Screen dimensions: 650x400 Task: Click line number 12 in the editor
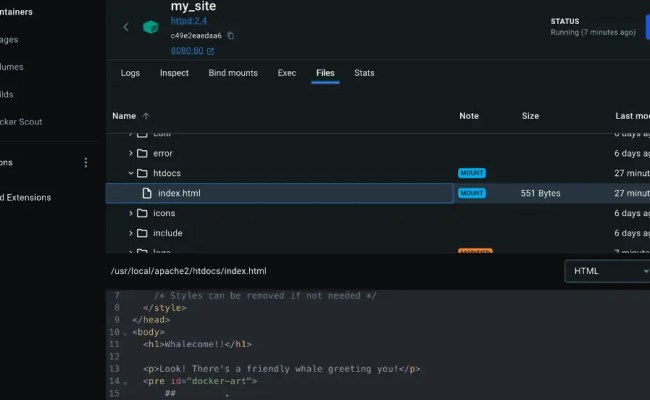114,357
